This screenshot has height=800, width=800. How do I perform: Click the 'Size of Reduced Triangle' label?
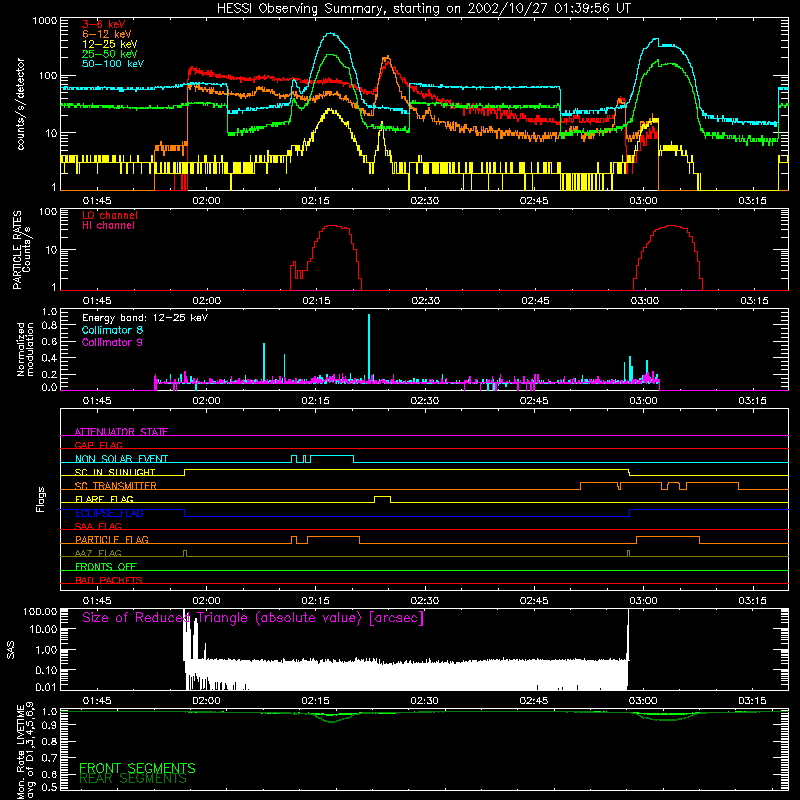tap(253, 618)
